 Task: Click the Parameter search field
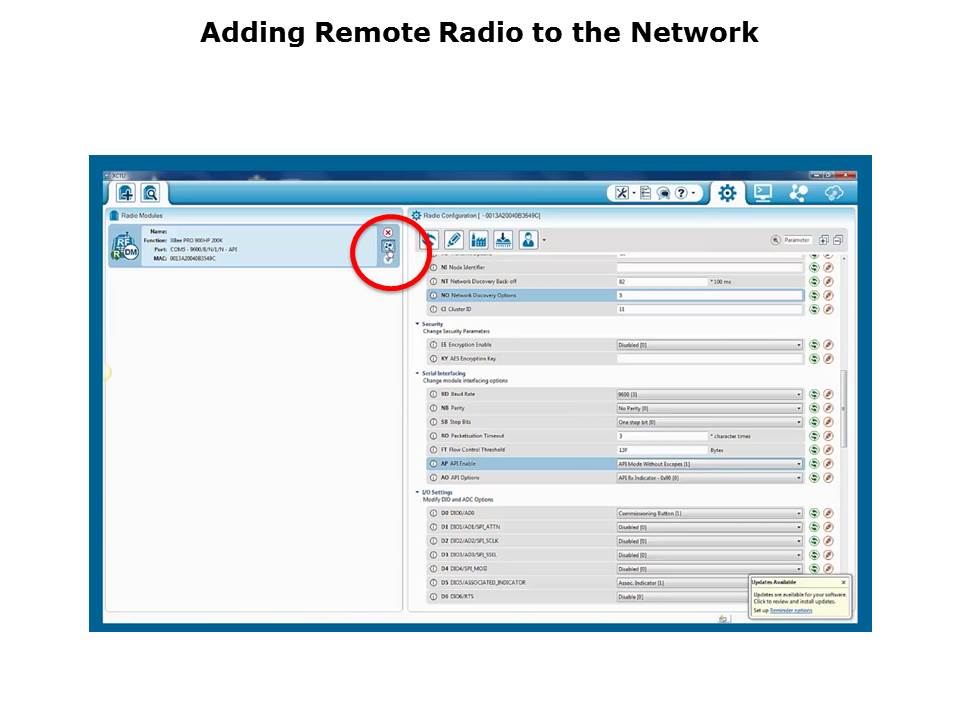tap(797, 240)
